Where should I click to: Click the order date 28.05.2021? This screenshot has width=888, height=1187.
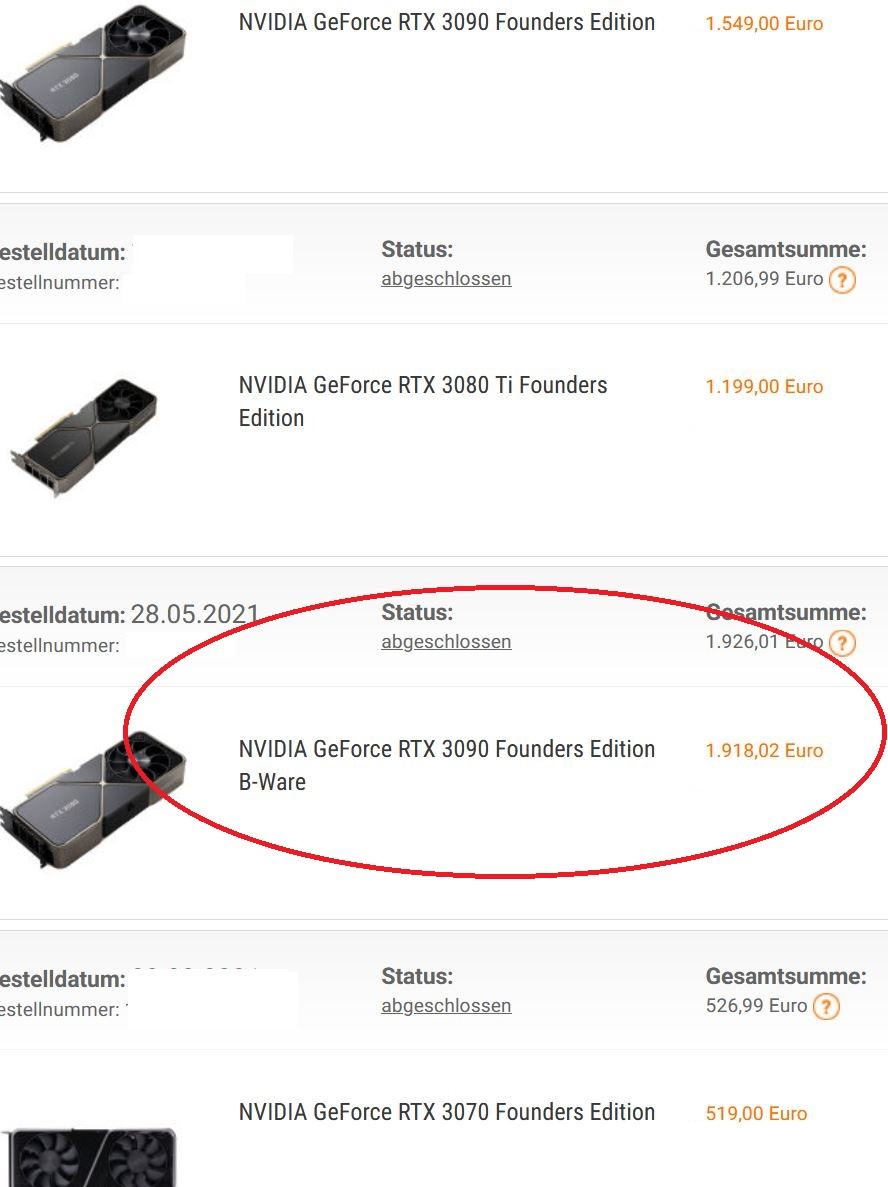195,614
